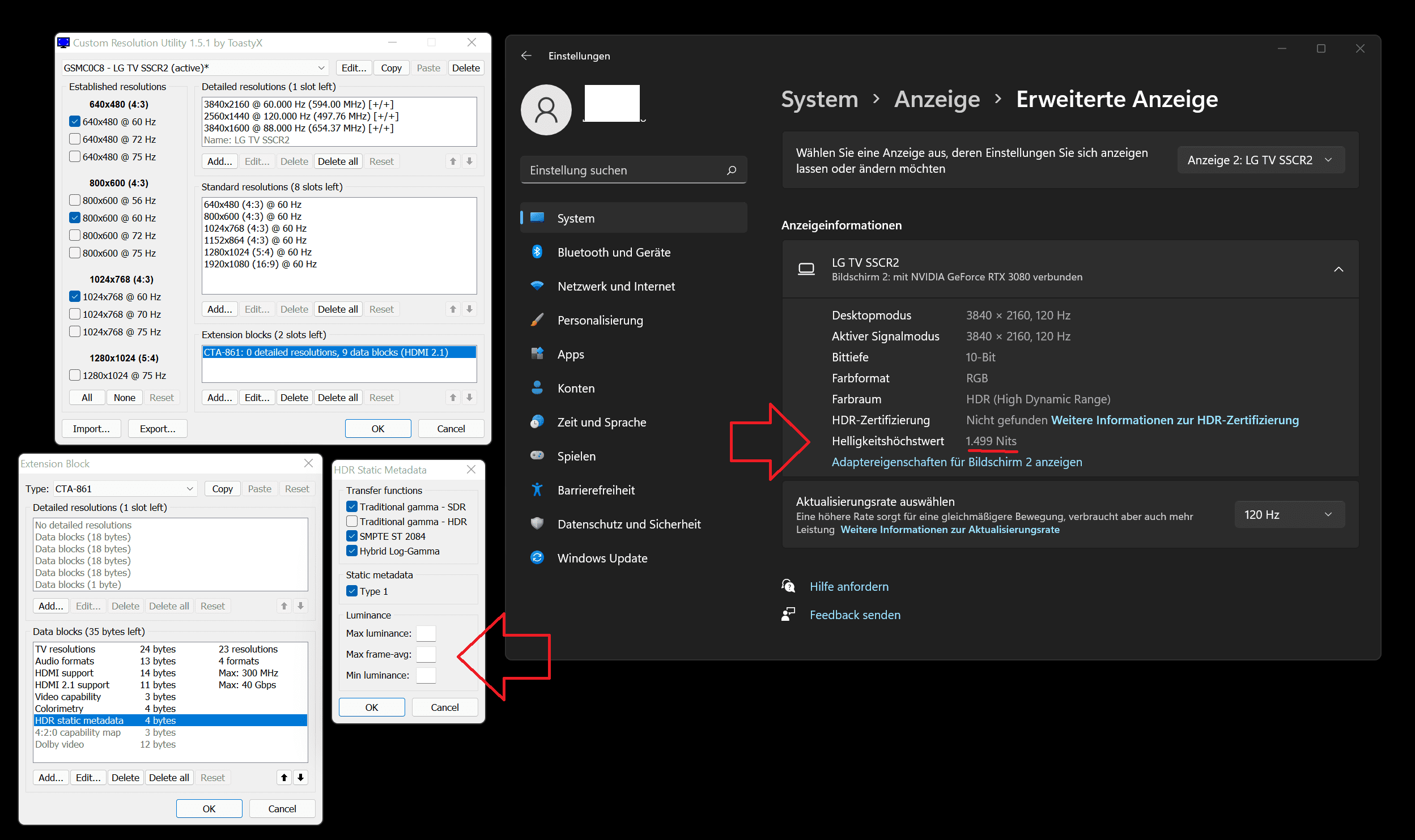Move detailed resolution down in CRU
Viewport: 1415px width, 840px height.
point(469,161)
